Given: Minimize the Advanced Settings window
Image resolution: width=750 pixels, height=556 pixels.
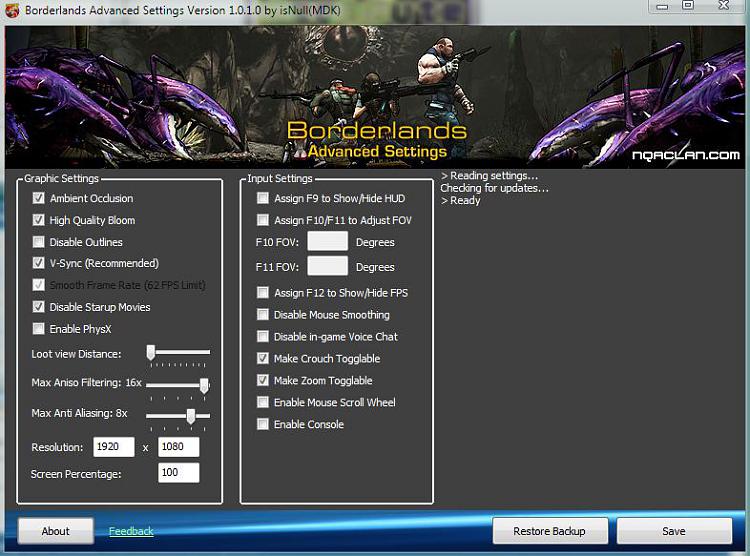Looking at the screenshot, I should pos(662,6).
